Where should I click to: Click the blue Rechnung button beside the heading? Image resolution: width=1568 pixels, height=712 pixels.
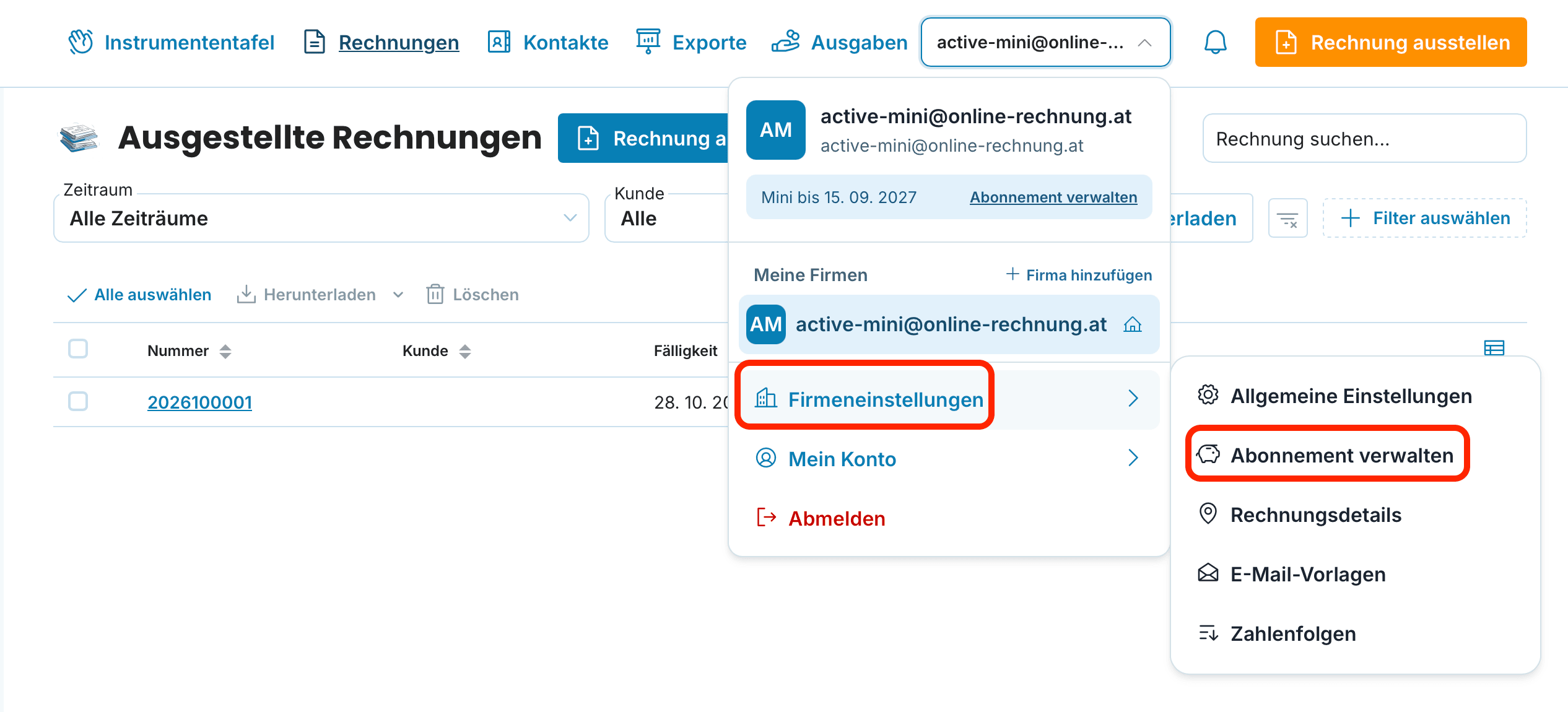pyautogui.click(x=643, y=138)
